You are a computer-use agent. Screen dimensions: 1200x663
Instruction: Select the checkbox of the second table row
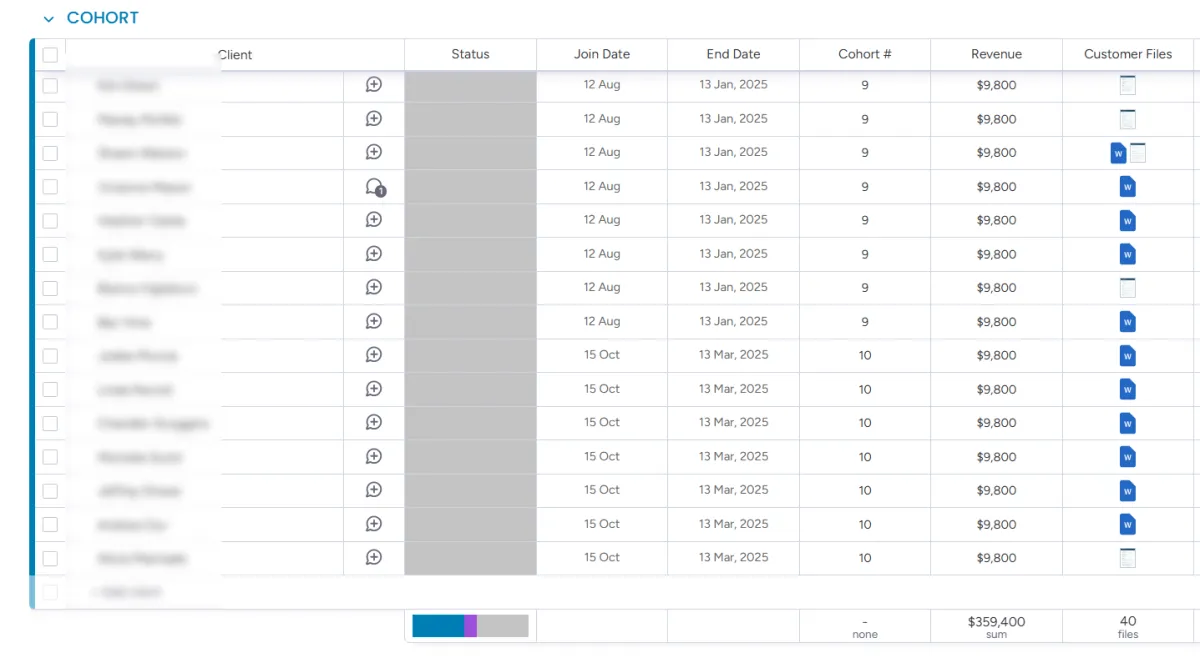50,119
